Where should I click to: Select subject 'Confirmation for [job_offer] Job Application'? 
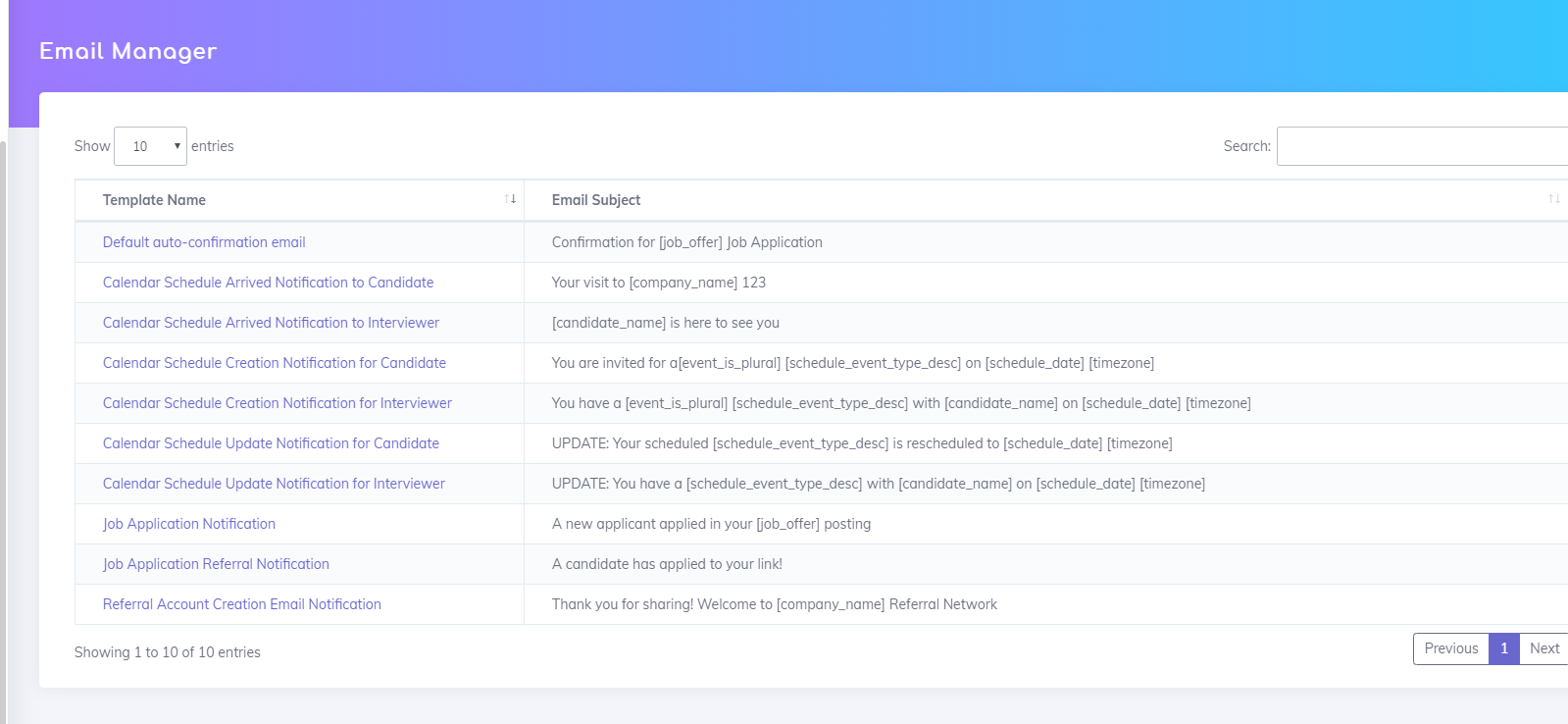687,242
